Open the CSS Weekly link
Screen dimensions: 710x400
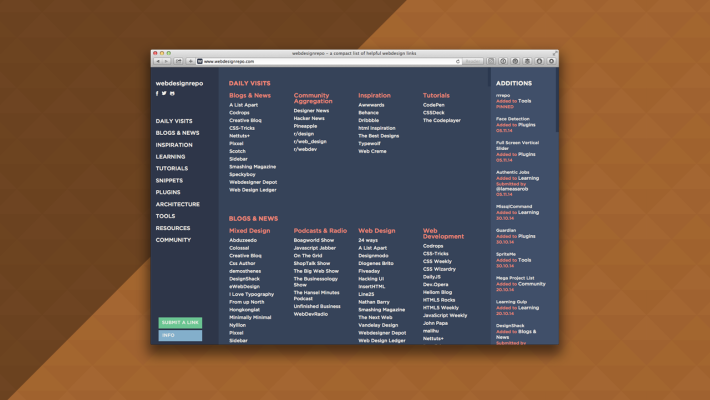click(x=437, y=261)
